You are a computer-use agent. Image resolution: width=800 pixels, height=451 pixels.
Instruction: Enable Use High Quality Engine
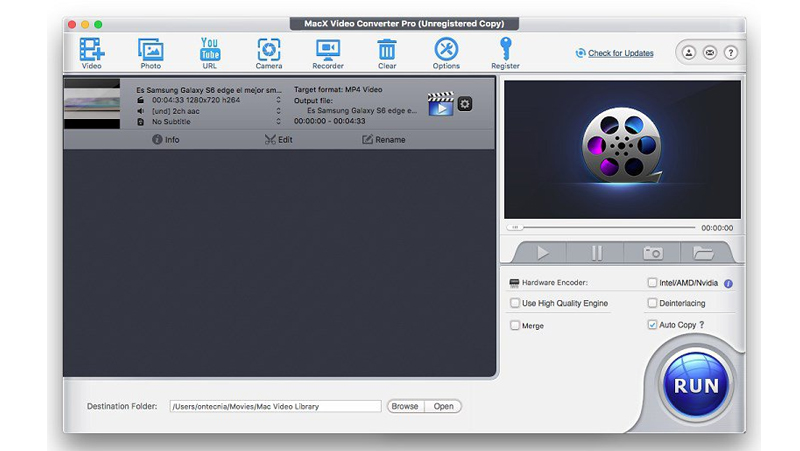[x=515, y=303]
